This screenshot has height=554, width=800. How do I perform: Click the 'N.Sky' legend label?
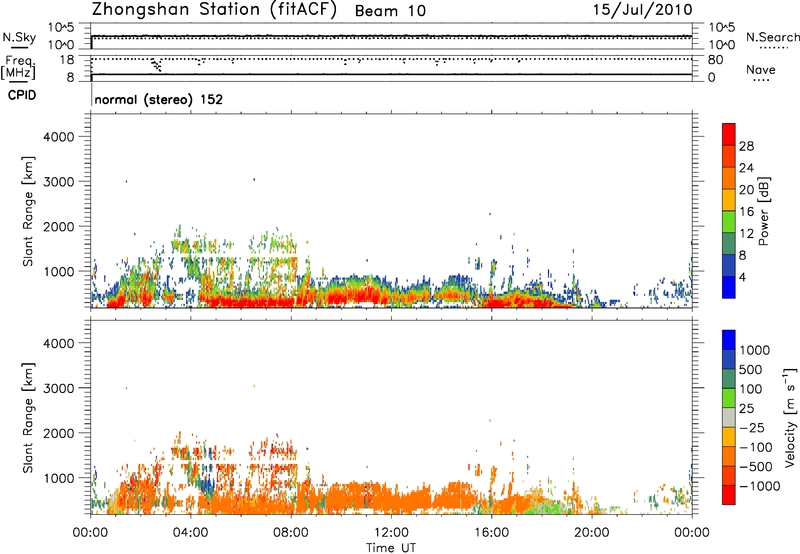[19, 37]
